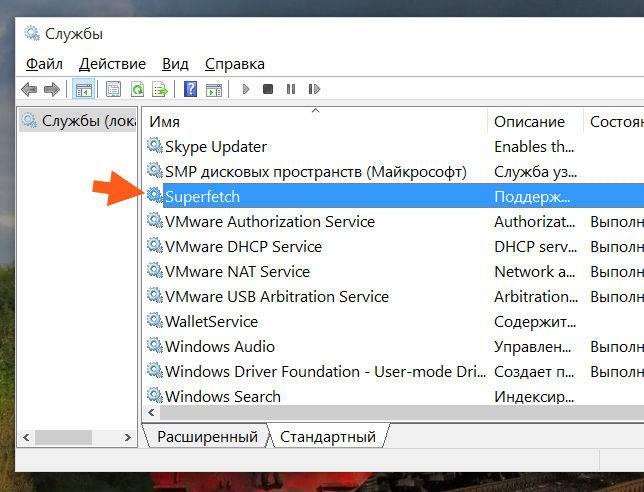This screenshot has width=644, height=492.
Task: Toggle the show/hide action pane icon
Action: (x=214, y=89)
